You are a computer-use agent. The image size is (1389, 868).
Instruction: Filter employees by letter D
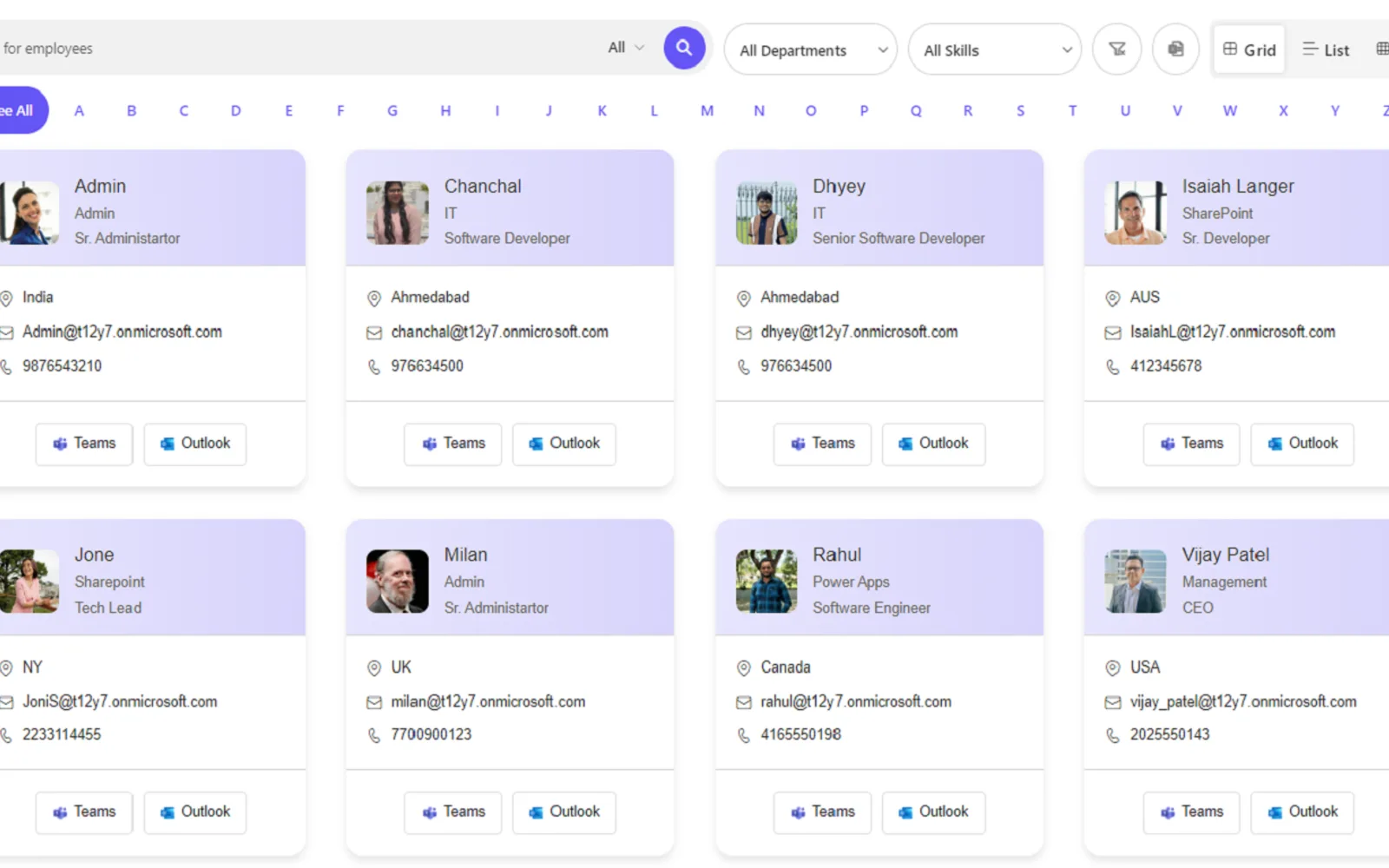[x=235, y=110]
